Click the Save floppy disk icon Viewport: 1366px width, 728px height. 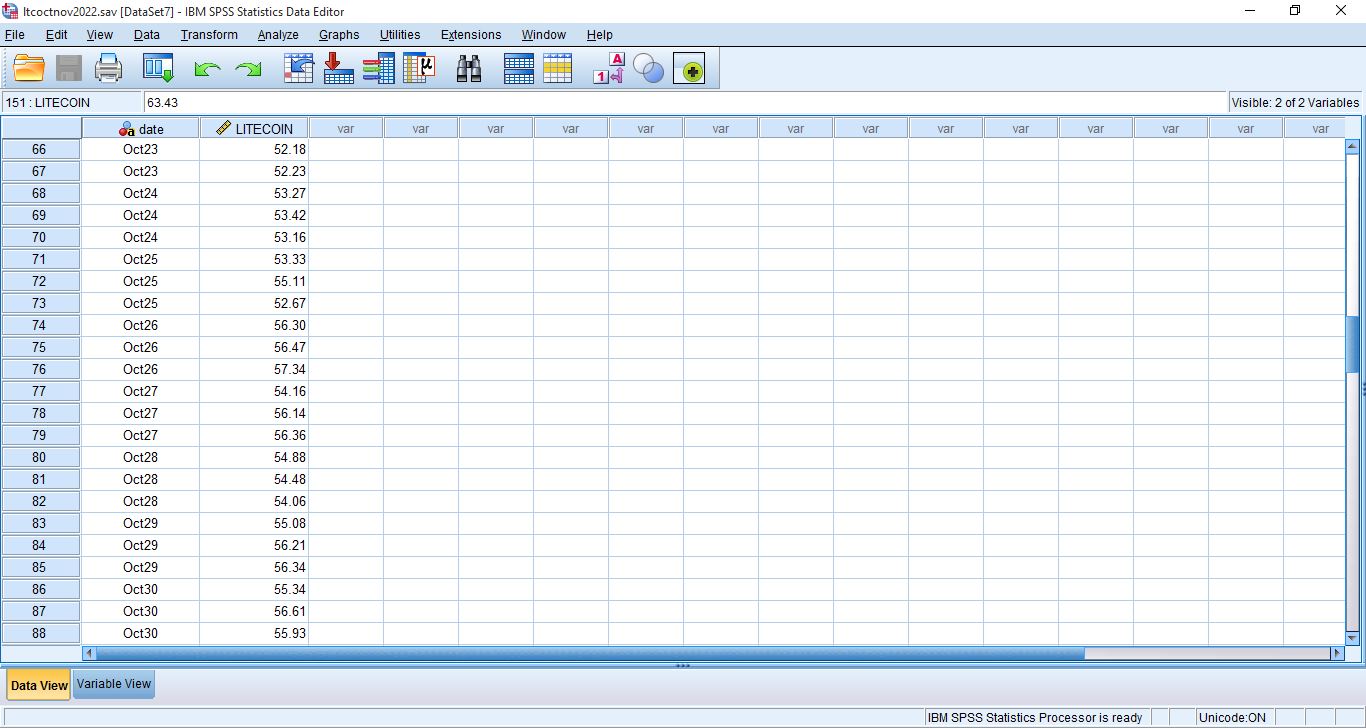point(69,68)
